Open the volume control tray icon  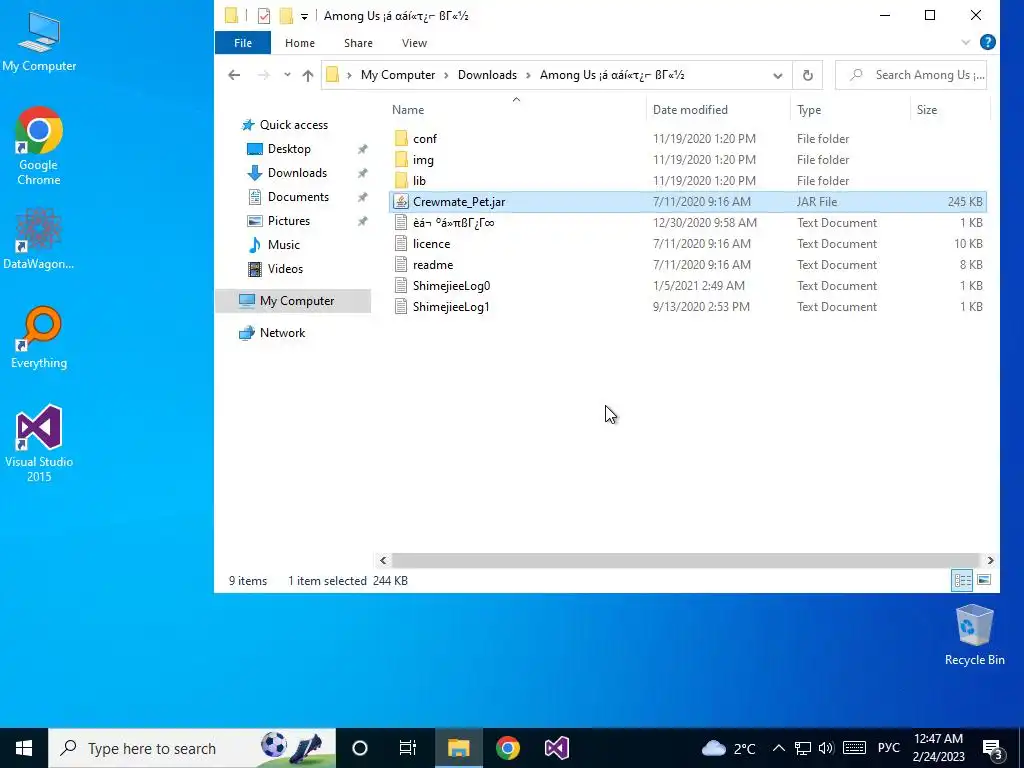click(825, 748)
